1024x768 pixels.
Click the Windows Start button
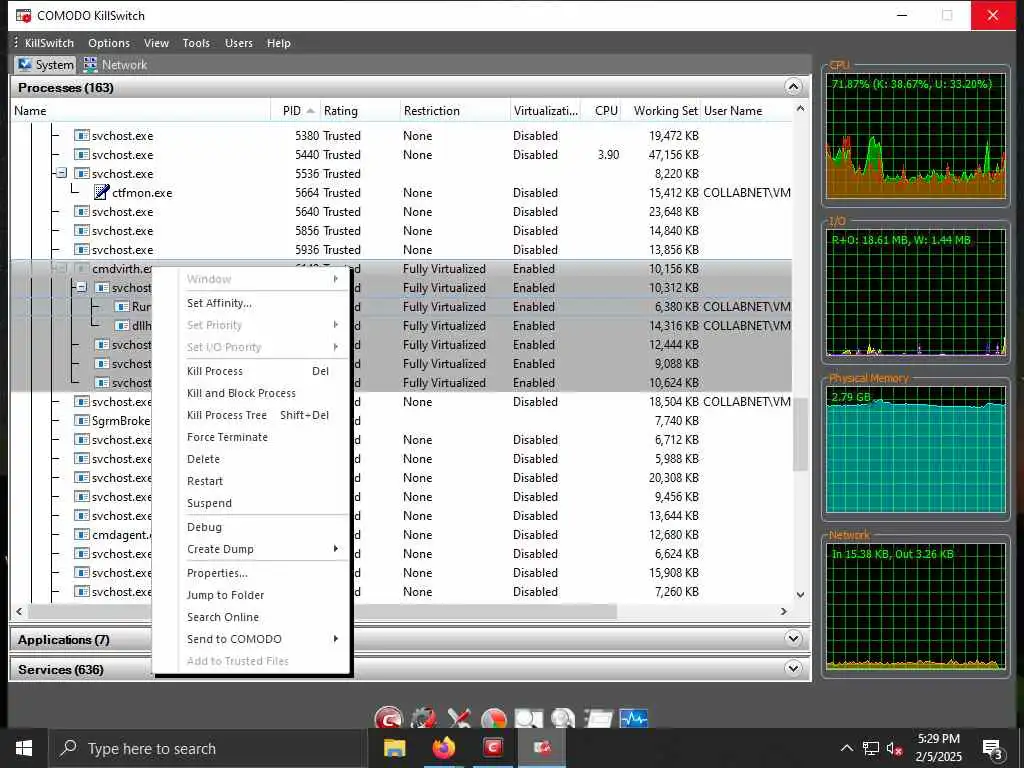tap(24, 748)
